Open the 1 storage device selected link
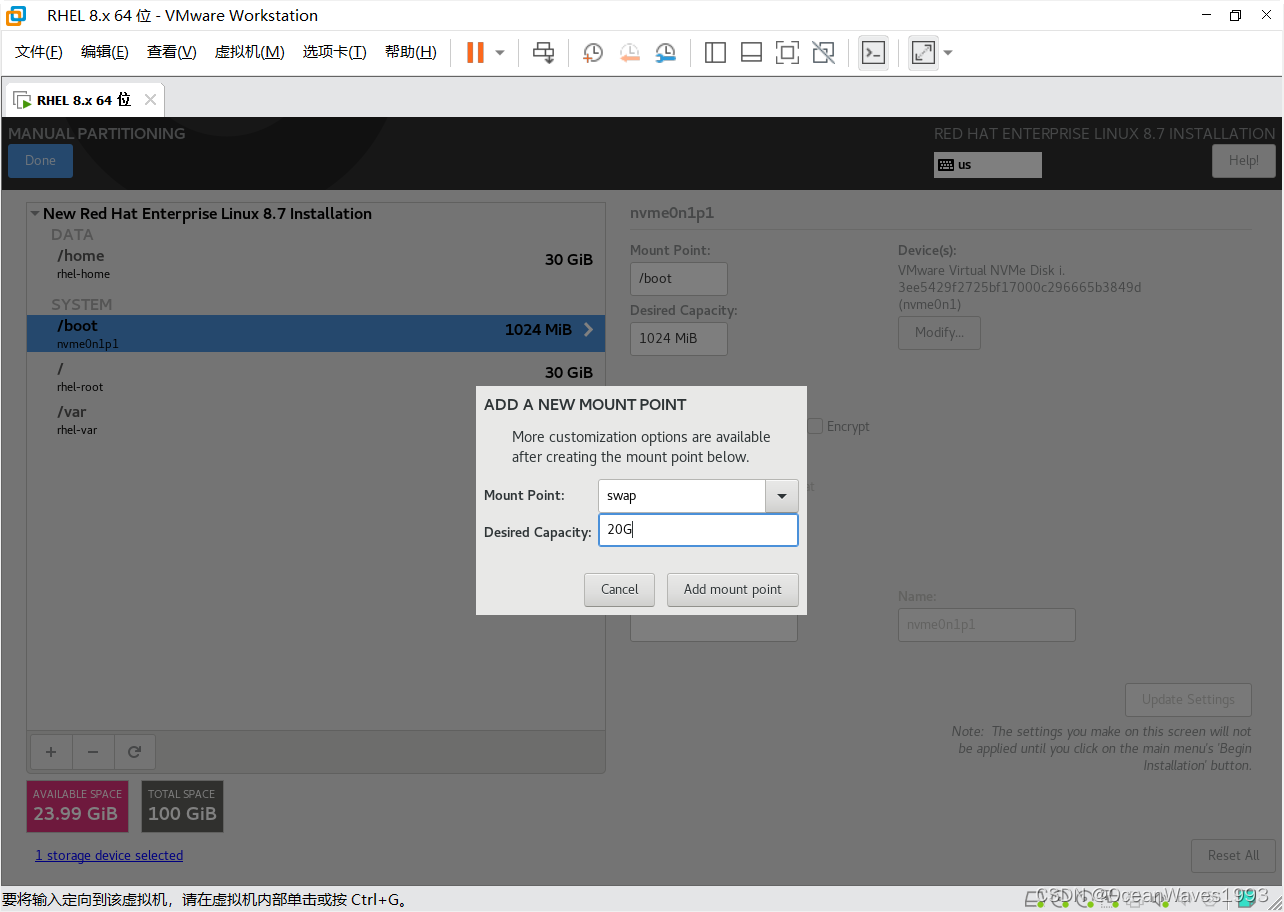Viewport: 1284px width, 912px height. (109, 856)
